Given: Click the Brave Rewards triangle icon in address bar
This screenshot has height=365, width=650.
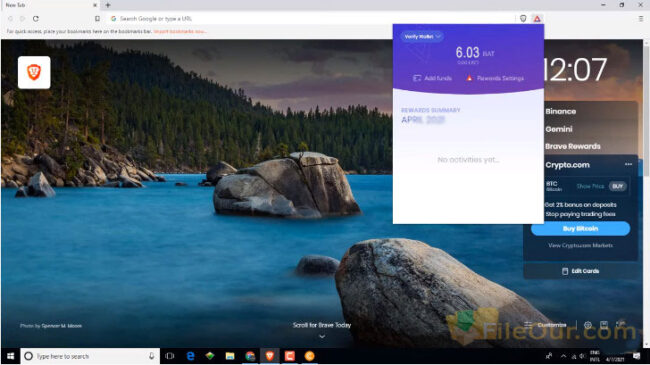Looking at the screenshot, I should pyautogui.click(x=537, y=19).
